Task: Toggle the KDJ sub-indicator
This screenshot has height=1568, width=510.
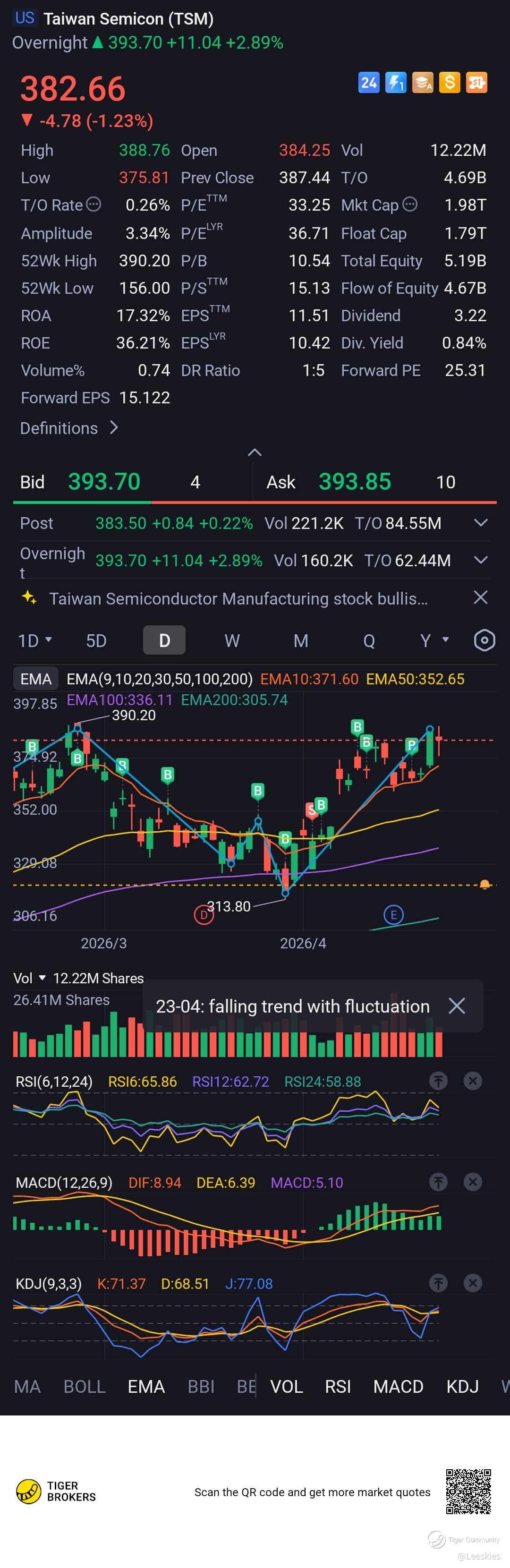Action: point(462,1386)
